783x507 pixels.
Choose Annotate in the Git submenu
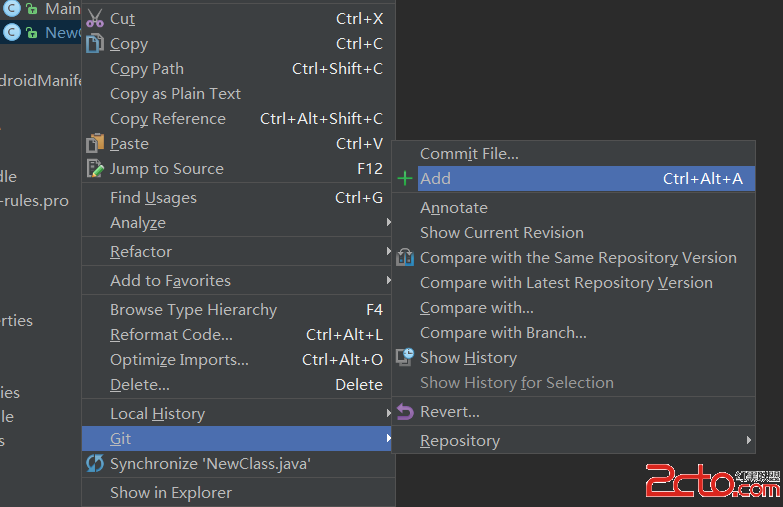coord(454,208)
